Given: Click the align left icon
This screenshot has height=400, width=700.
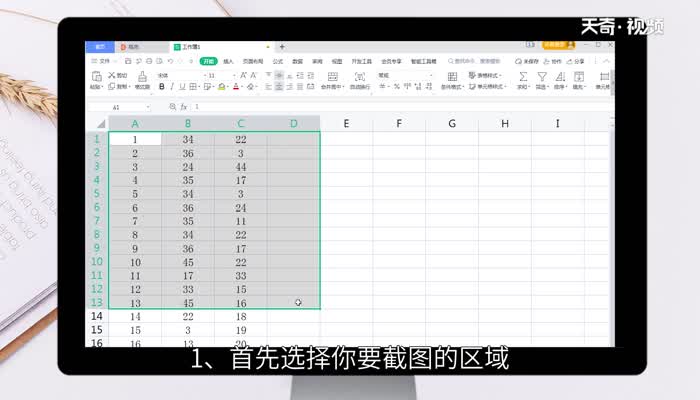Looking at the screenshot, I should (x=268, y=87).
